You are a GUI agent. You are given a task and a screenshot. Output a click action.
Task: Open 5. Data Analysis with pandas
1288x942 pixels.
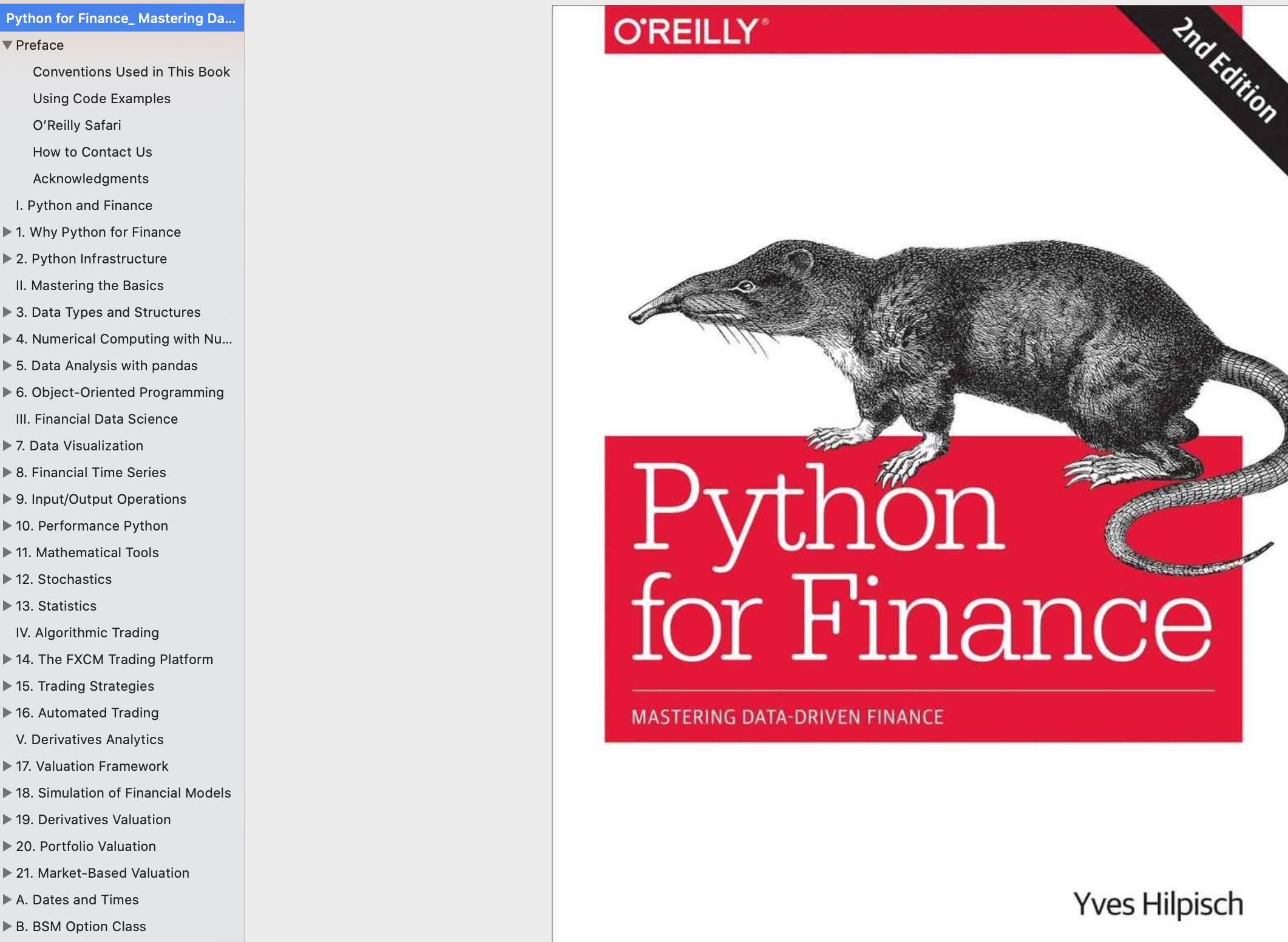[107, 365]
